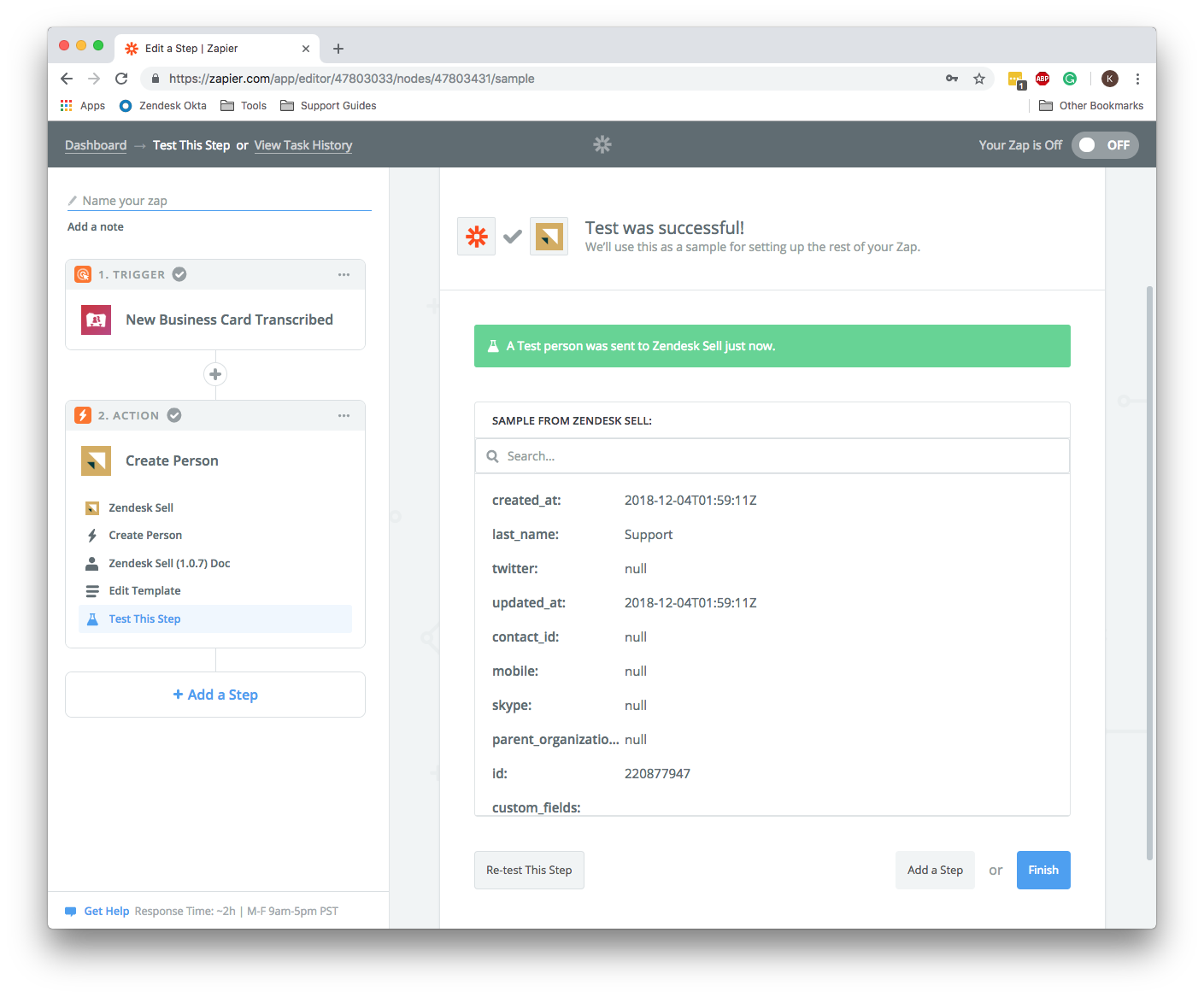Image resolution: width=1204 pixels, height=997 pixels.
Task: Open the Chrome profile avatar K
Action: tap(1110, 79)
